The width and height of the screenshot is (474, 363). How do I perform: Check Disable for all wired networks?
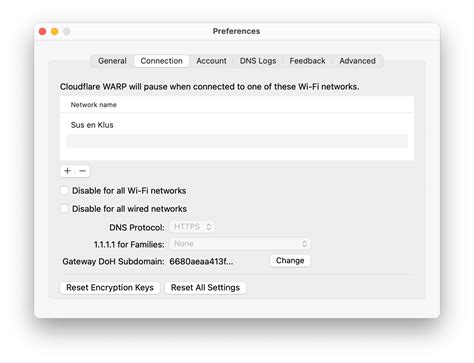click(64, 209)
